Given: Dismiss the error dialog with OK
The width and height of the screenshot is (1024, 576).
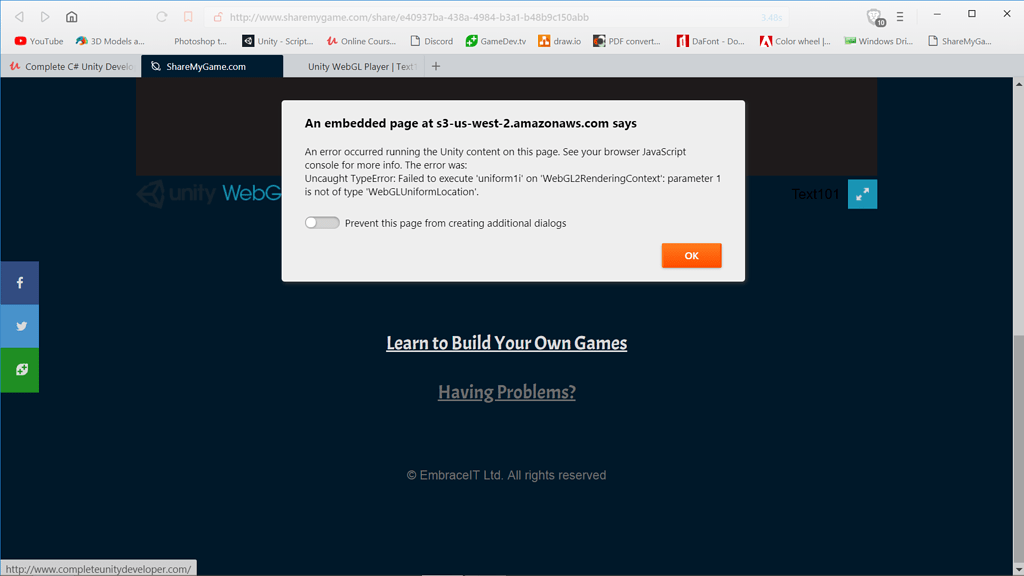Looking at the screenshot, I should click(691, 255).
